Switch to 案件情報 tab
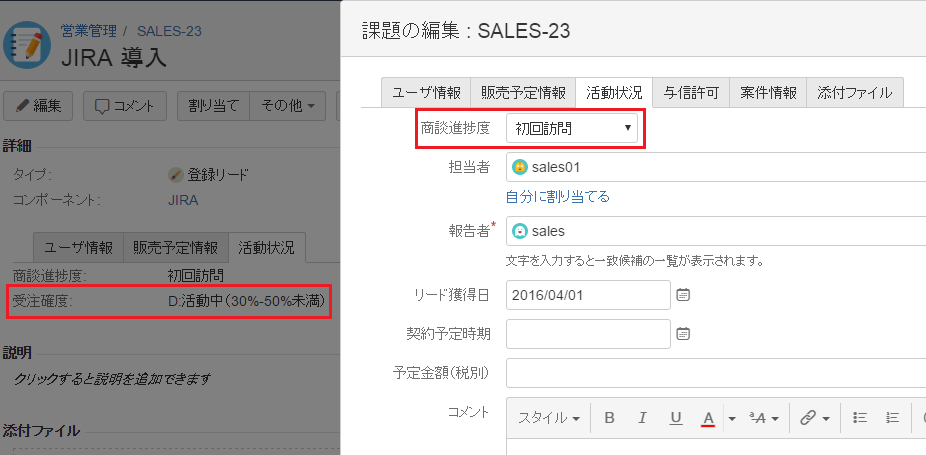Image resolution: width=926 pixels, height=455 pixels. click(x=768, y=93)
